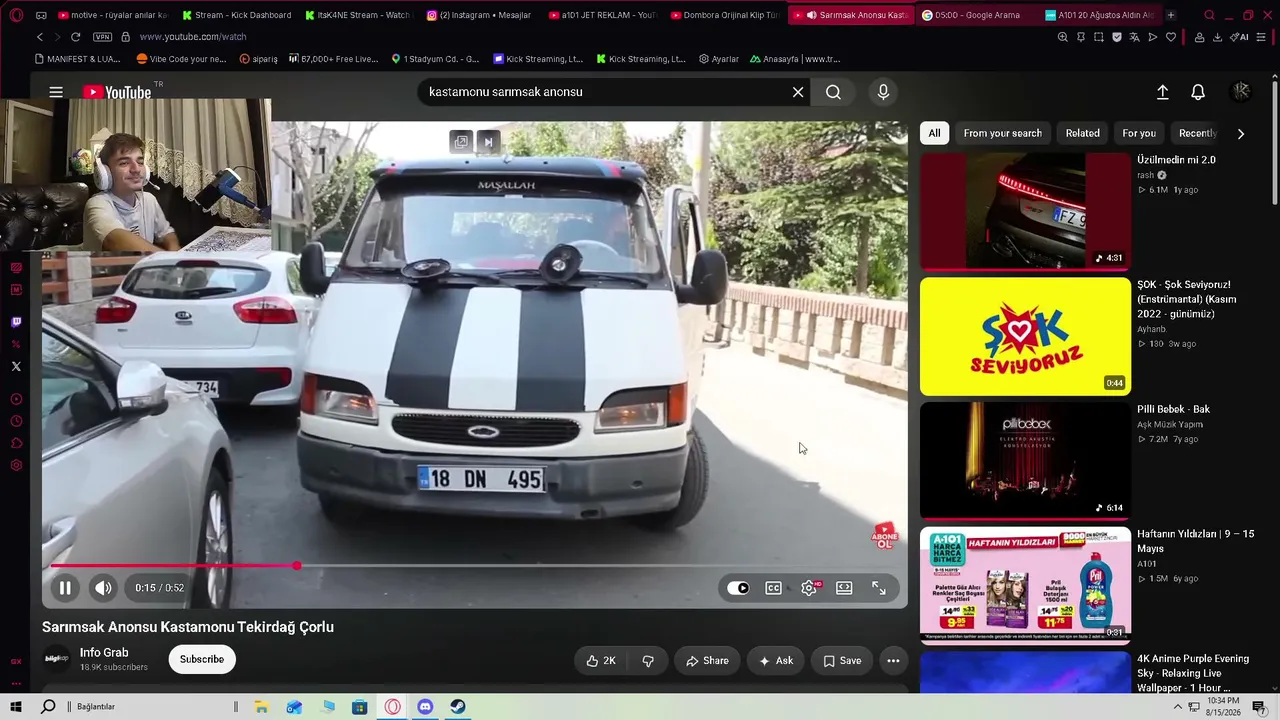Go to YouTube home via logo
Image resolution: width=1280 pixels, height=720 pixels.
(117, 92)
